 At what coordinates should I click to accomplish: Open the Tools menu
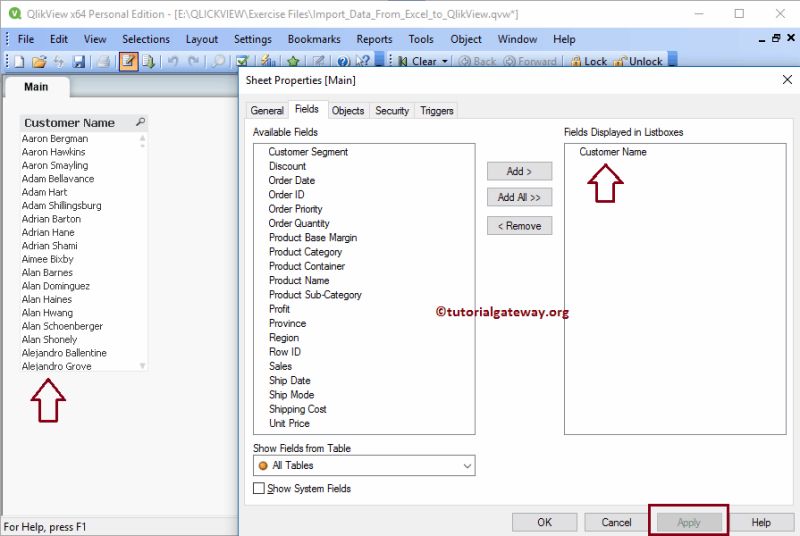pyautogui.click(x=420, y=39)
